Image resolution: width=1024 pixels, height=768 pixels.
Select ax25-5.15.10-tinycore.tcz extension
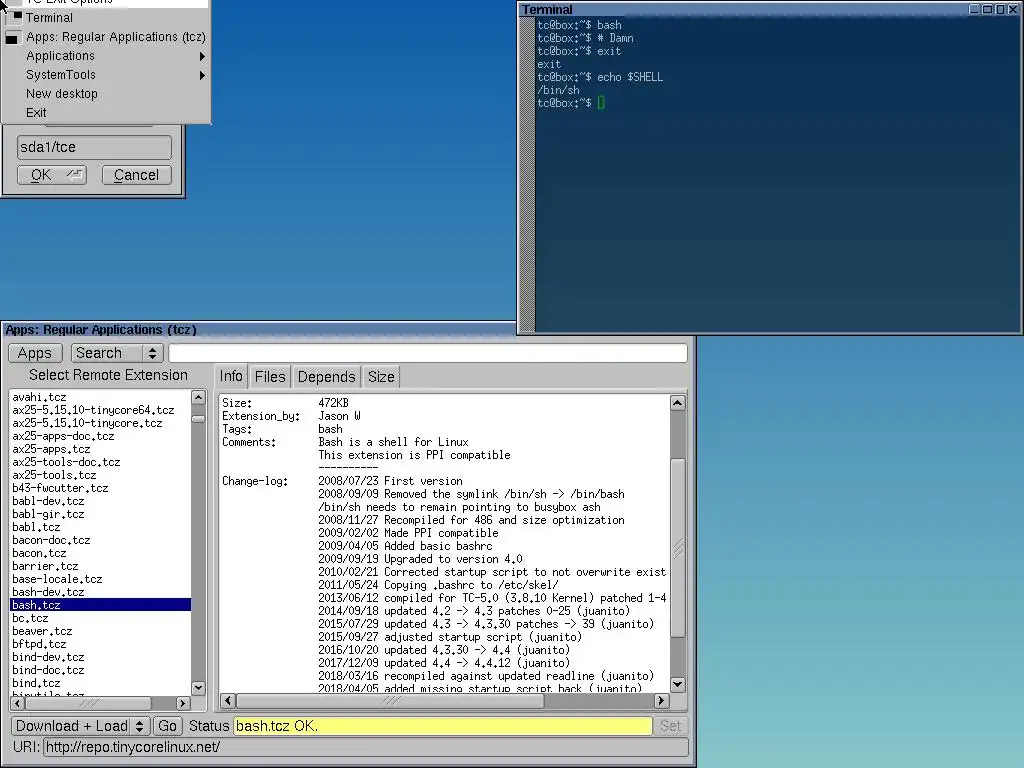[100, 423]
